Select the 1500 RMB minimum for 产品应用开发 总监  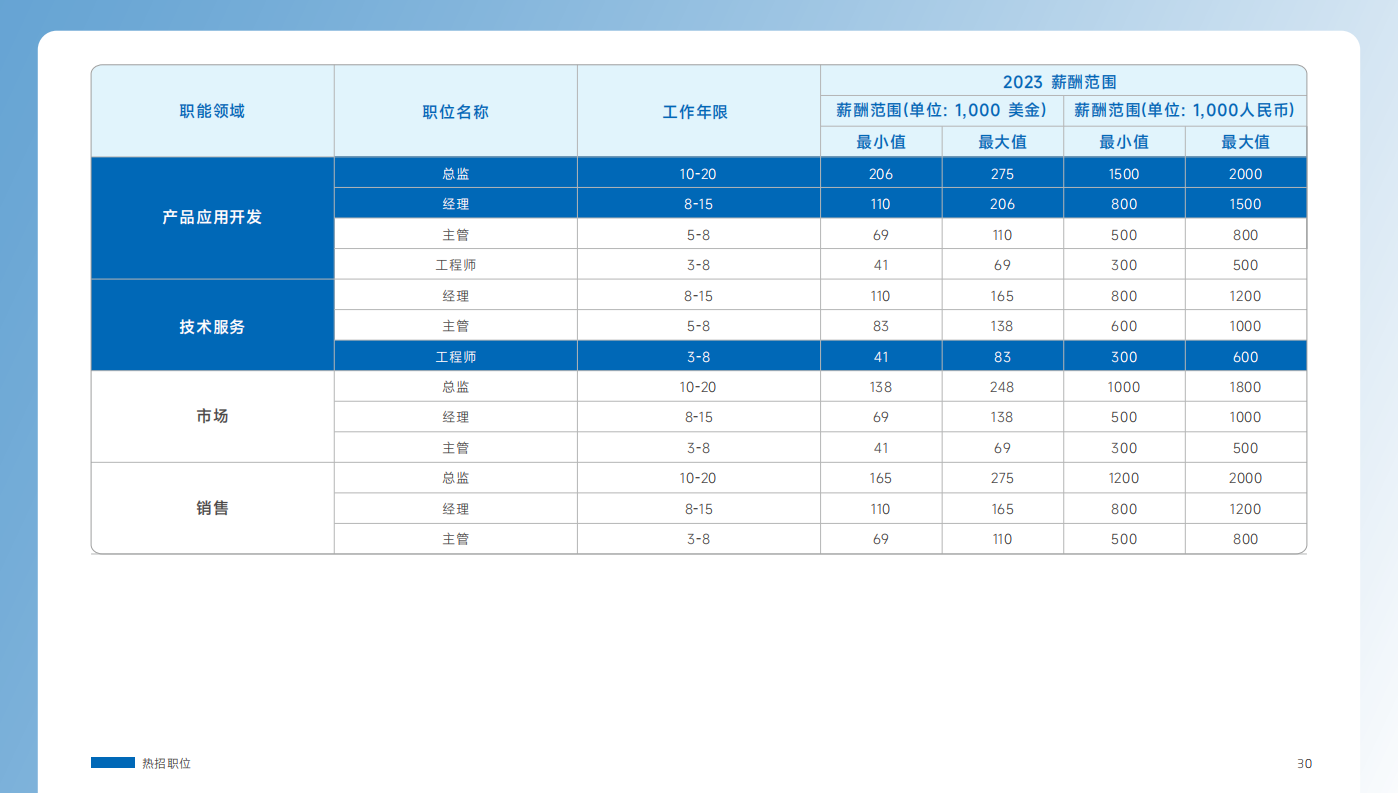click(1124, 173)
